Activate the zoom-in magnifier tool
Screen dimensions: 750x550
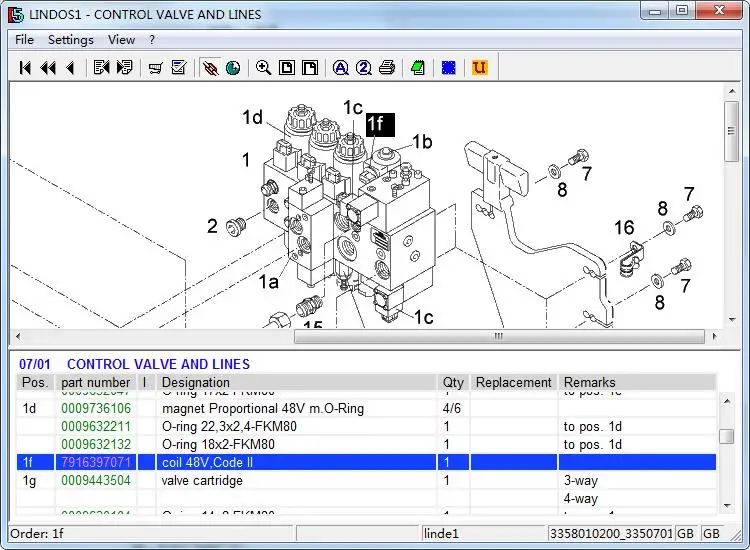click(264, 67)
